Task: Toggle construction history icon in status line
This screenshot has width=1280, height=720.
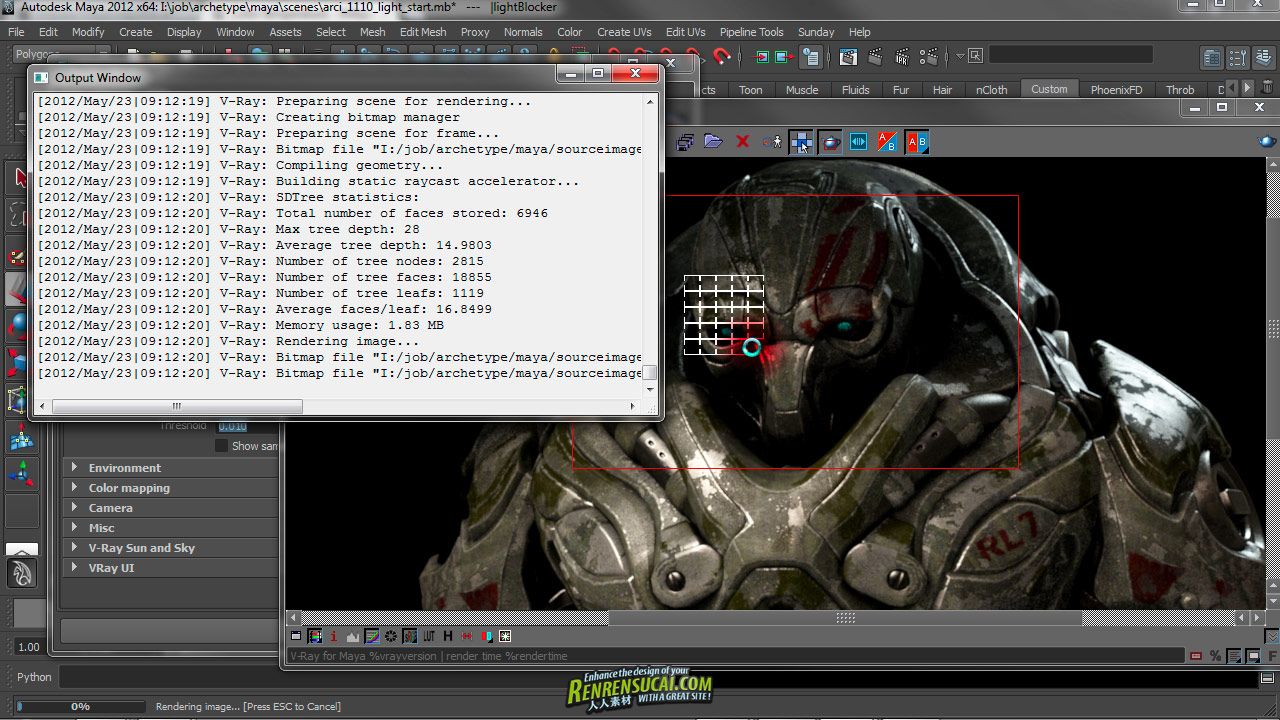Action: point(811,57)
